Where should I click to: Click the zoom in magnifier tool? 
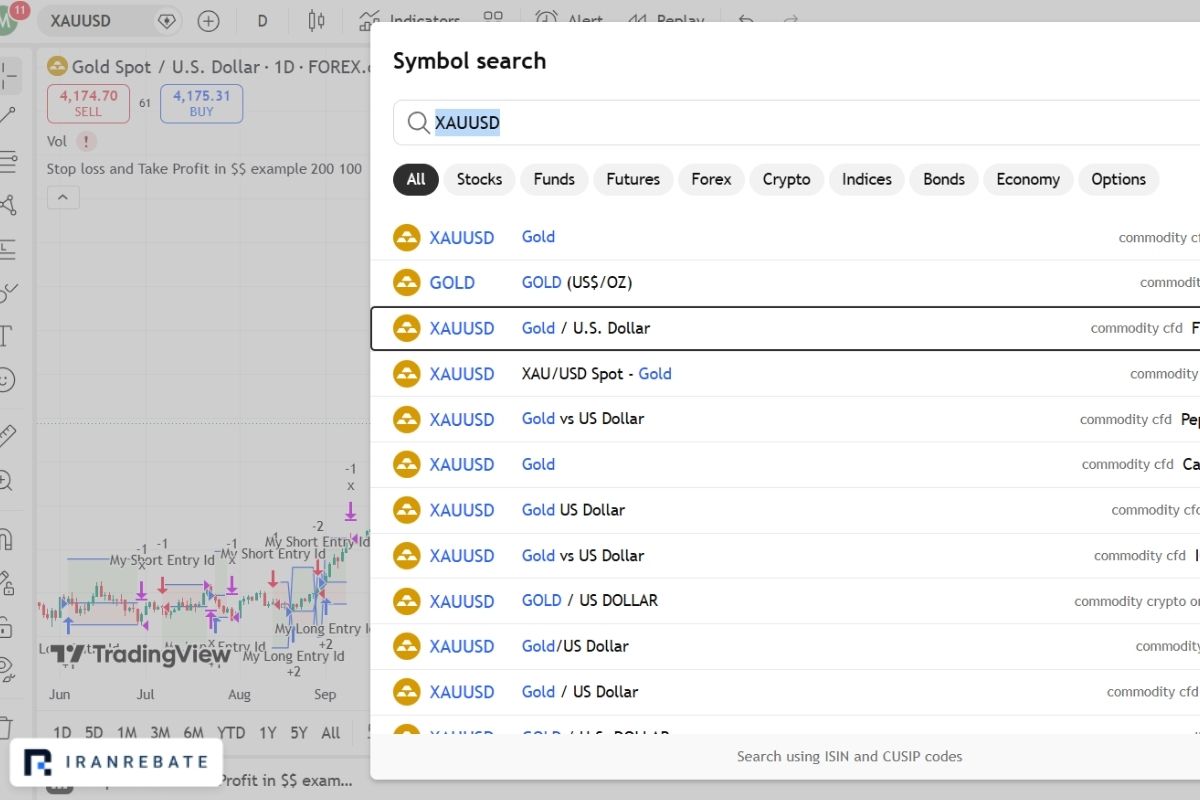tap(6, 481)
